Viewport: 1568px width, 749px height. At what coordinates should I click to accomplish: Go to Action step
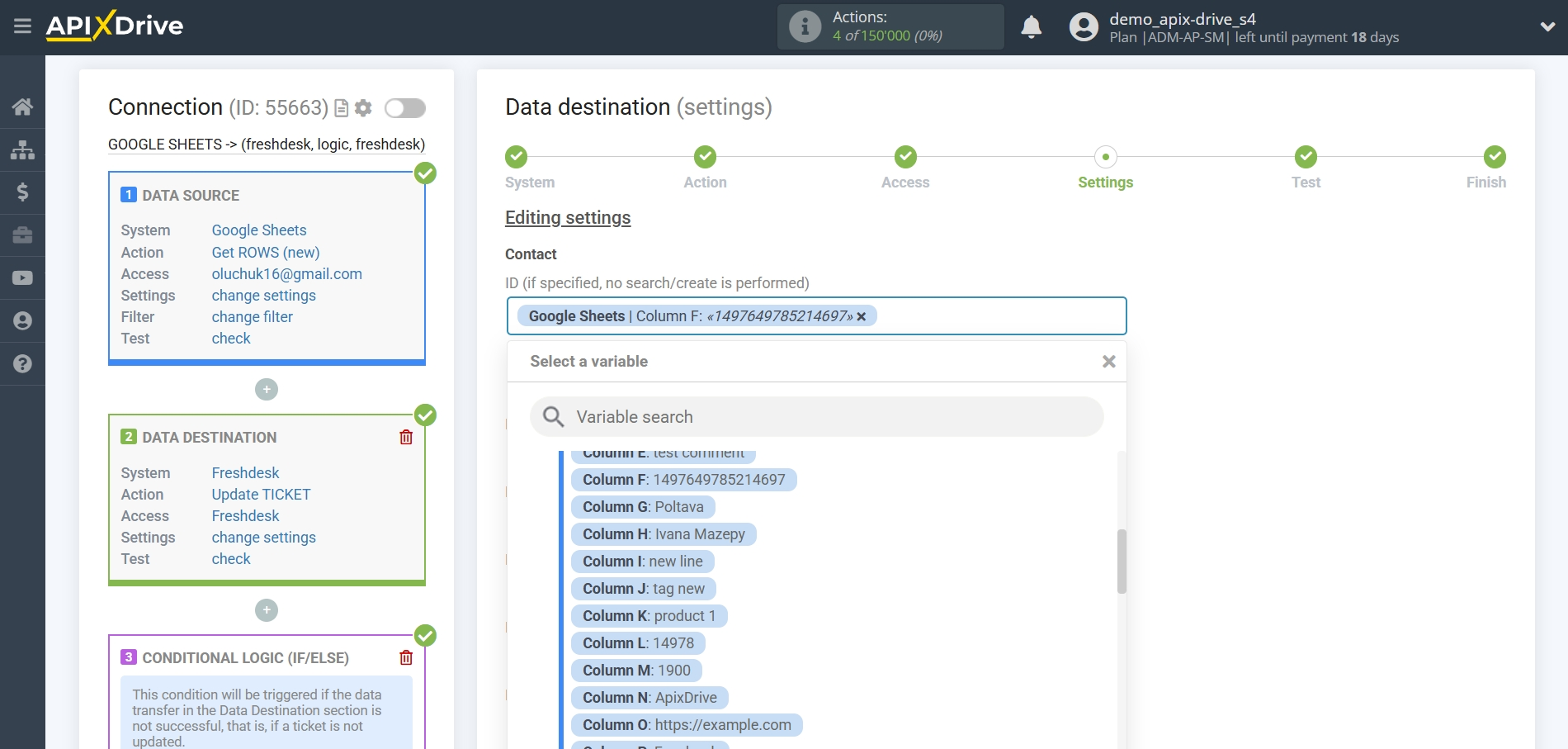point(705,156)
